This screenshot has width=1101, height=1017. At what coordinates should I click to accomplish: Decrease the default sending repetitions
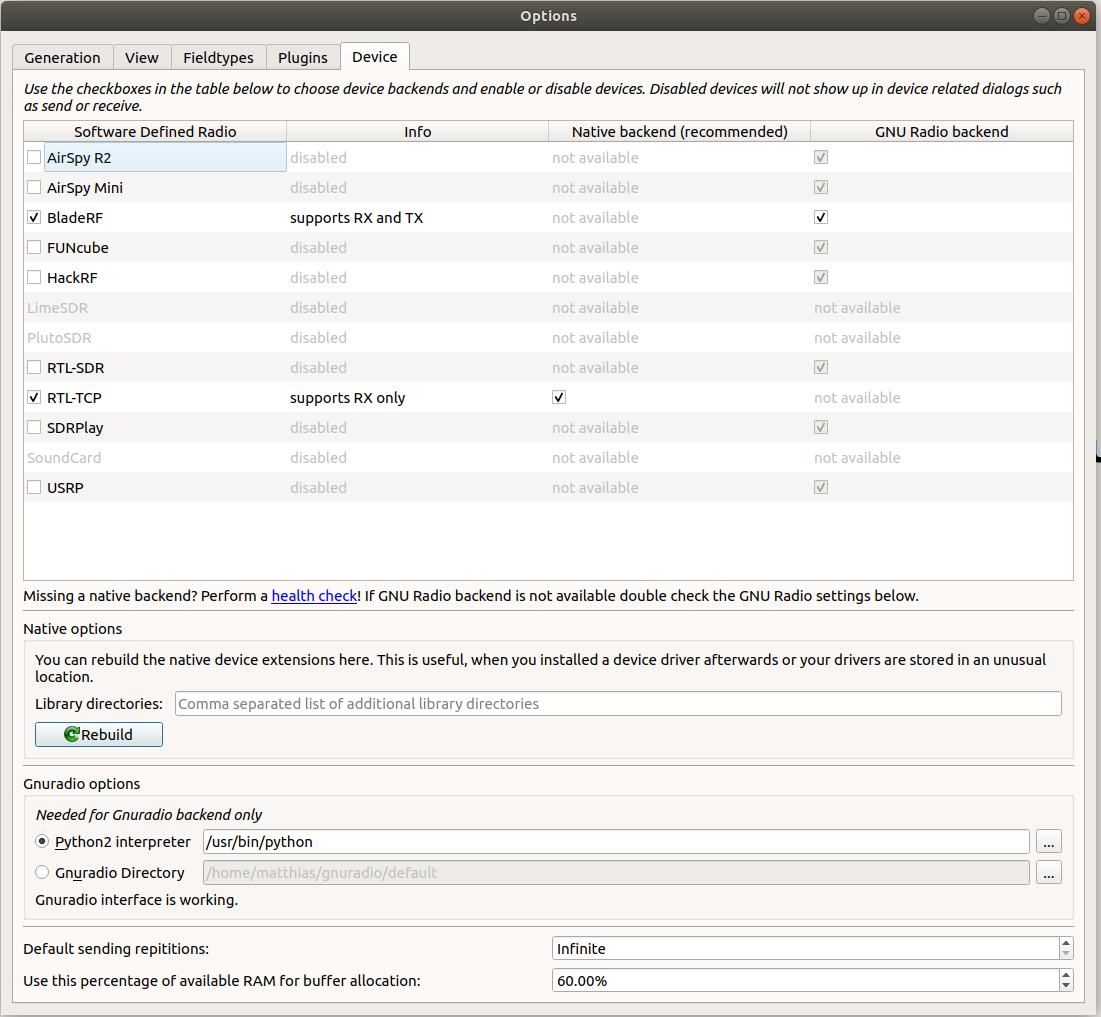pos(1066,954)
